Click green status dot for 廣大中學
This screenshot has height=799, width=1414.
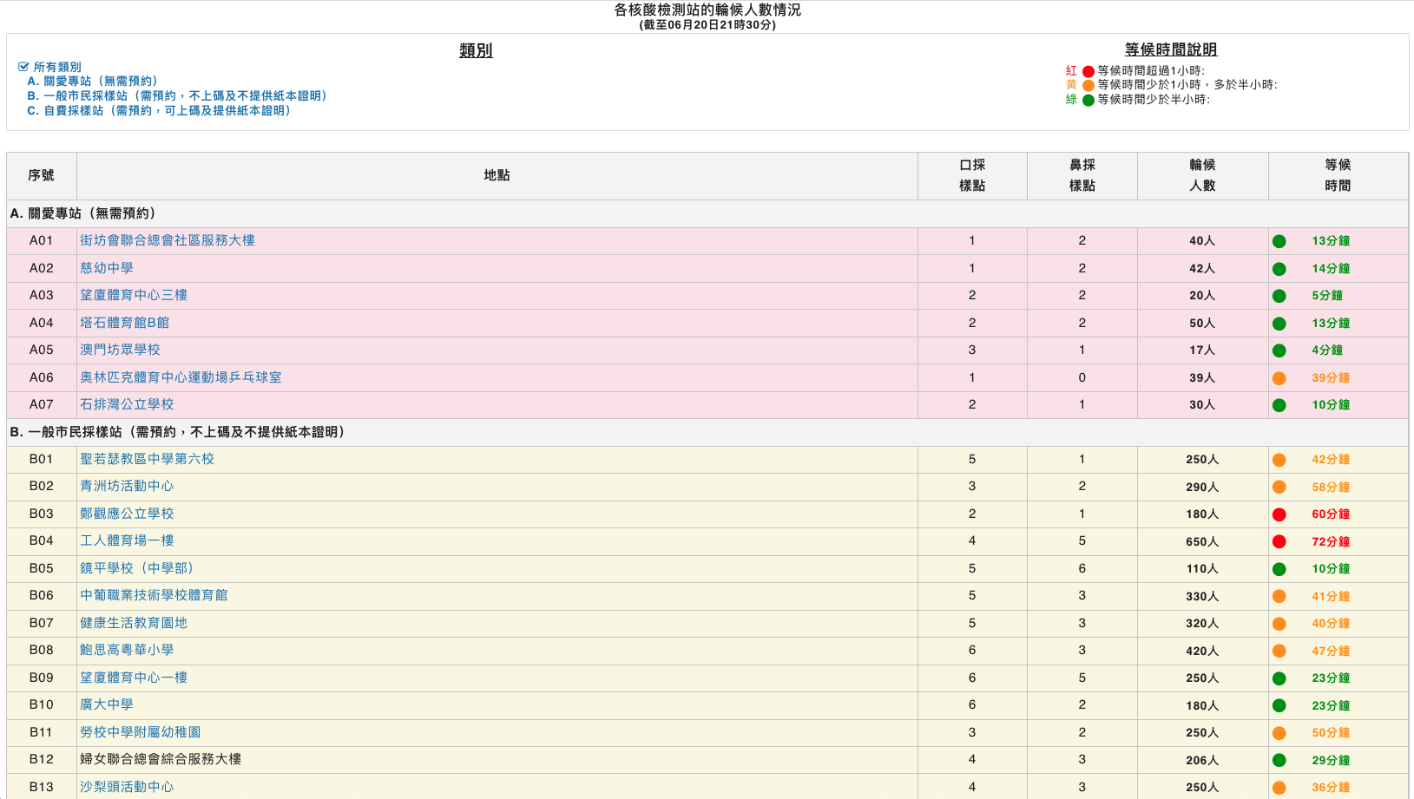click(x=1278, y=706)
